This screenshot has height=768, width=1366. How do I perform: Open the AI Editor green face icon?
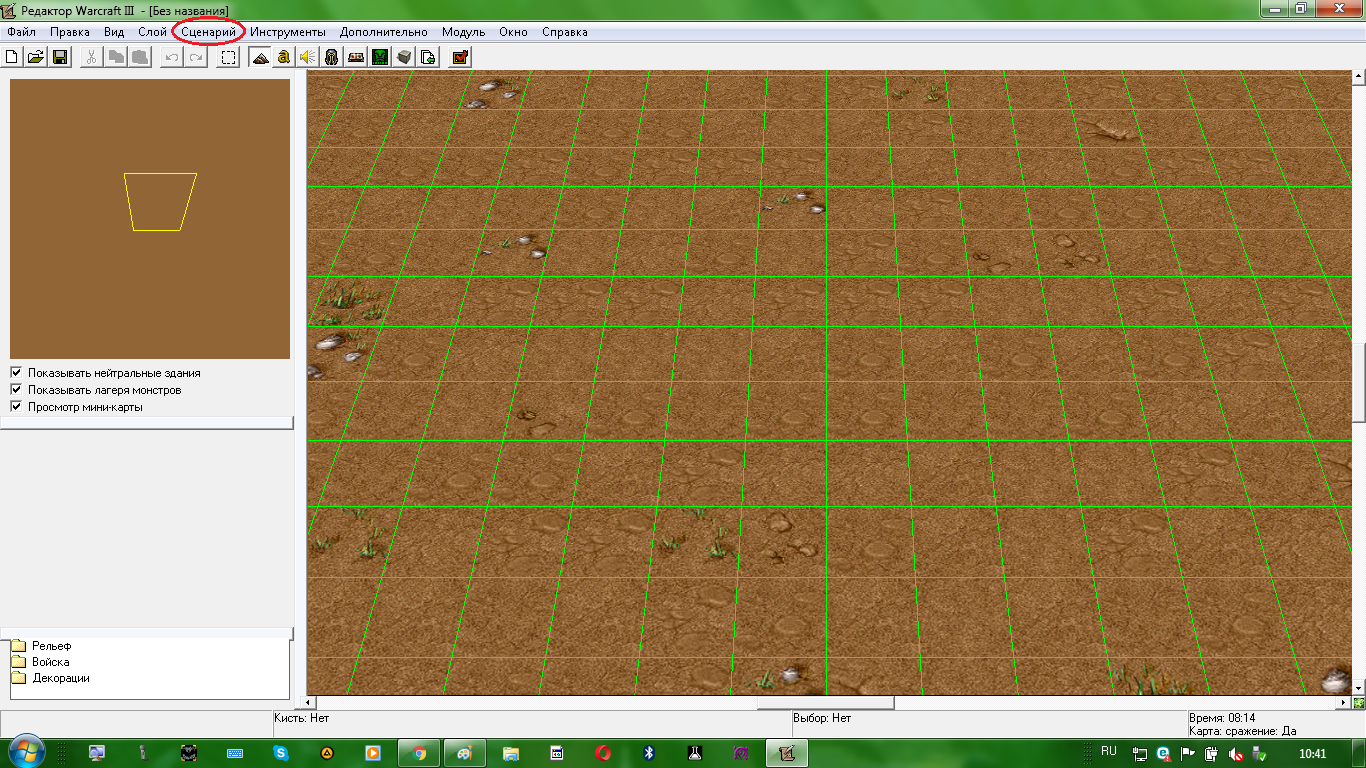(x=380, y=57)
